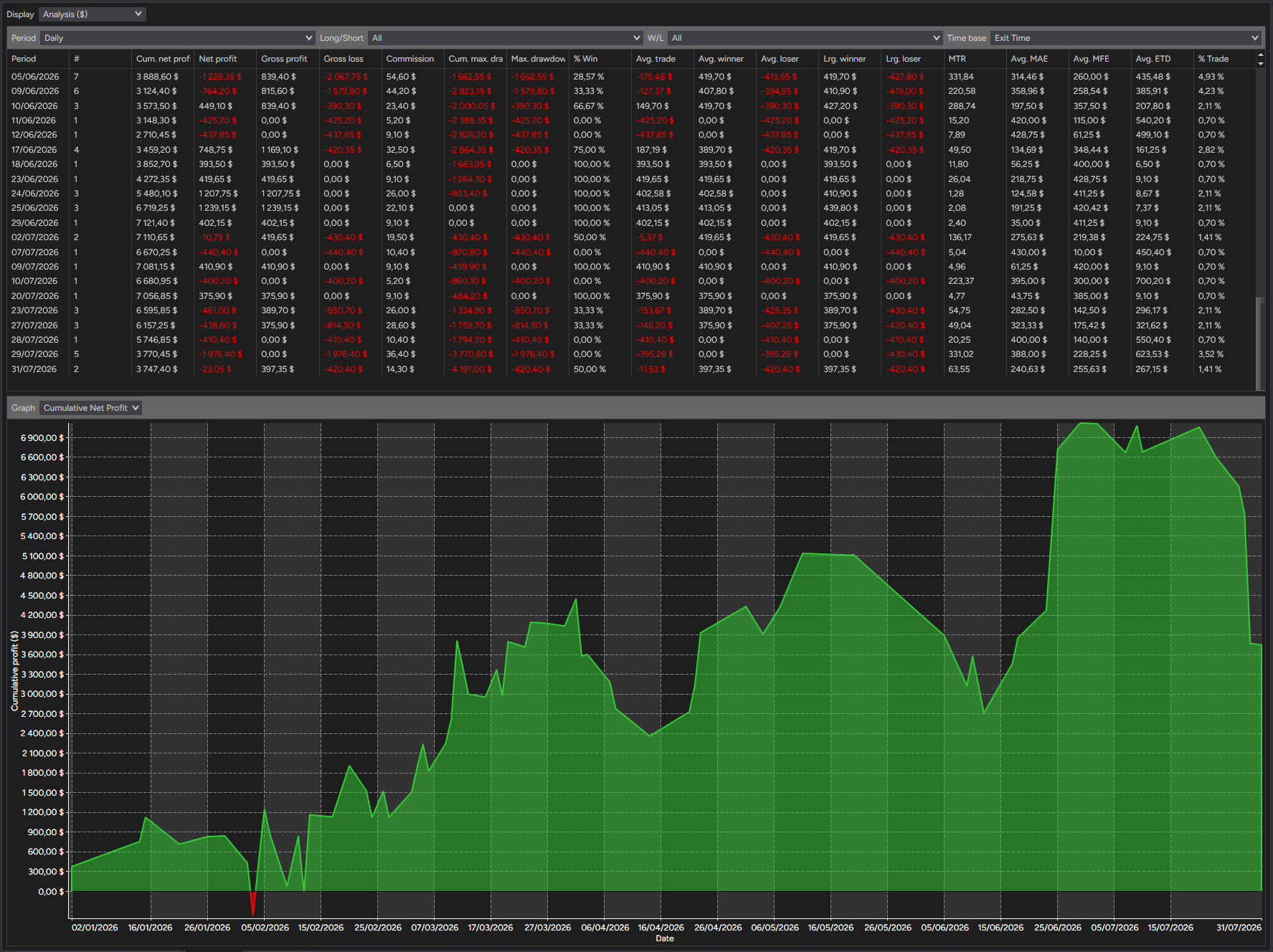
Task: Select the 23/07/2026 period row
Action: point(631,310)
